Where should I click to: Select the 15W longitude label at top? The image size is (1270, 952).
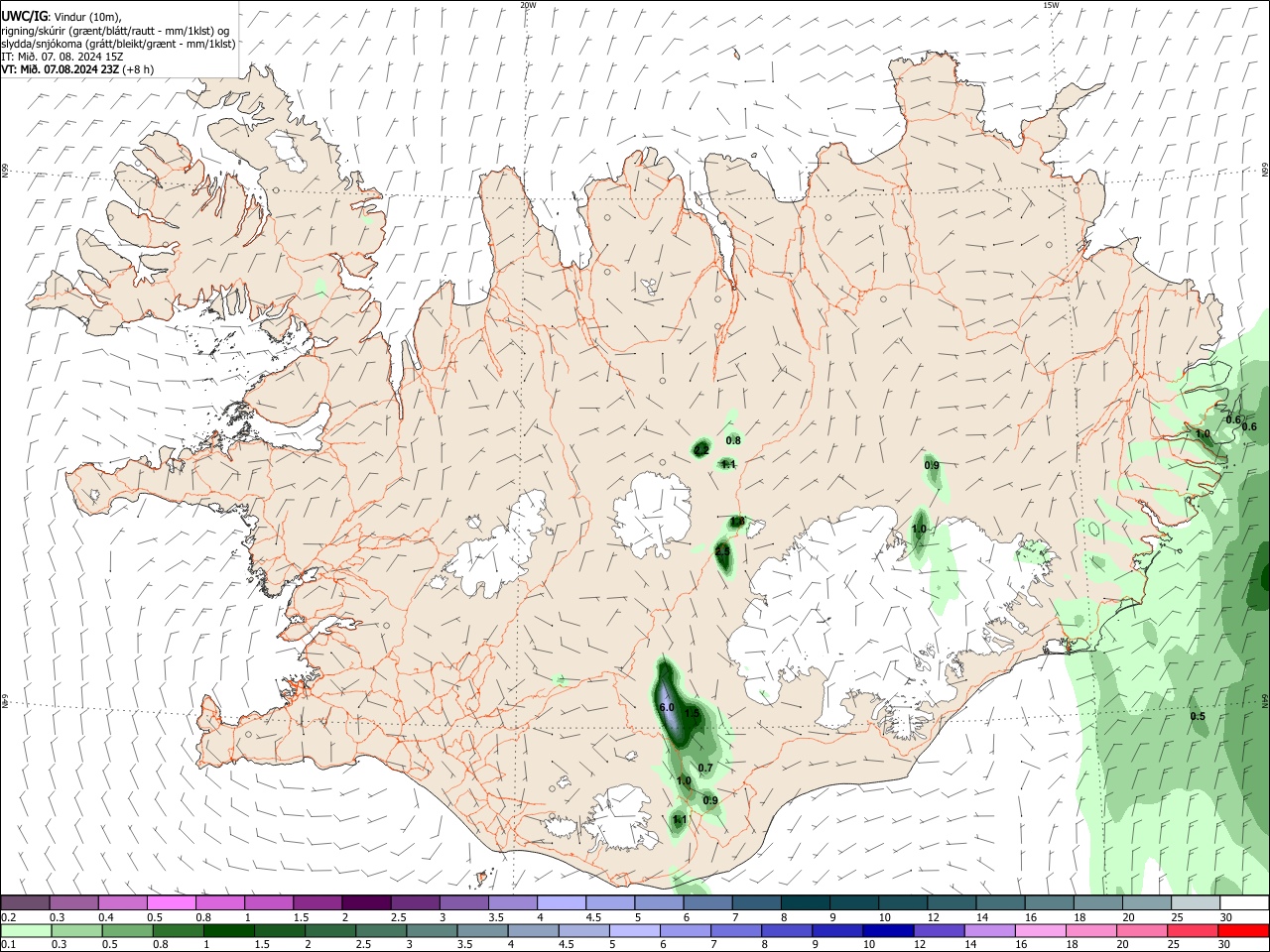click(x=1050, y=5)
